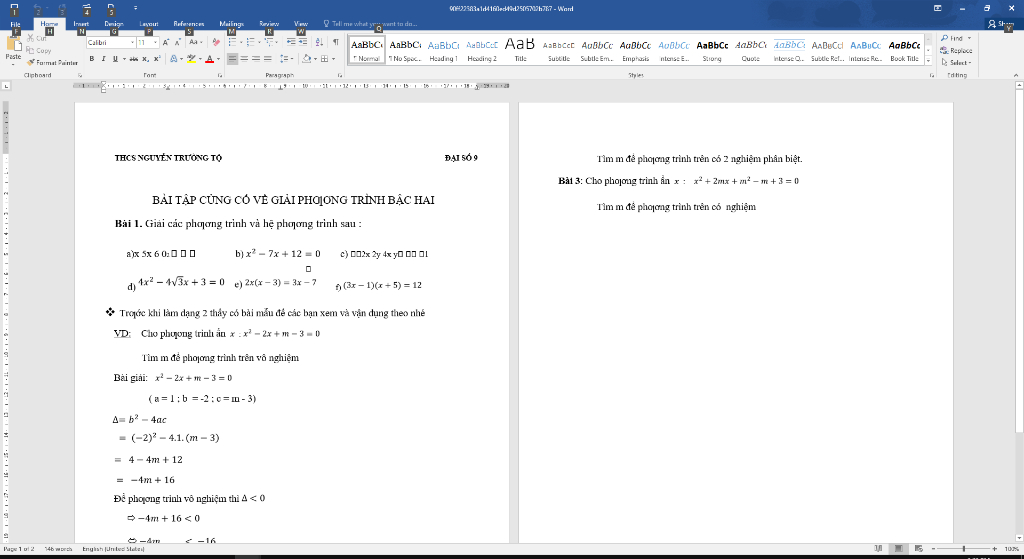This screenshot has width=1024, height=559.
Task: Switch to Web Layout view in status bar
Action: coord(919,549)
